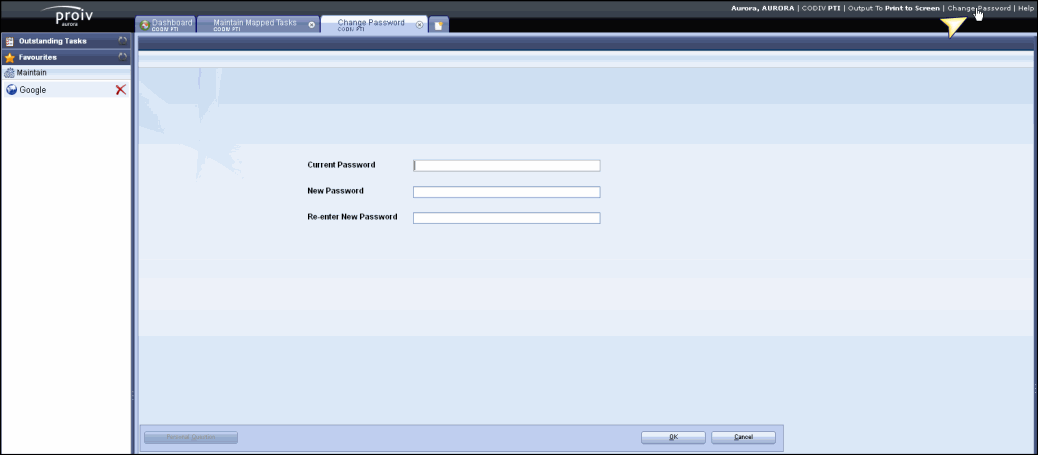
Task: Close the Maintain Mapped Tasks tab
Action: [312, 25]
